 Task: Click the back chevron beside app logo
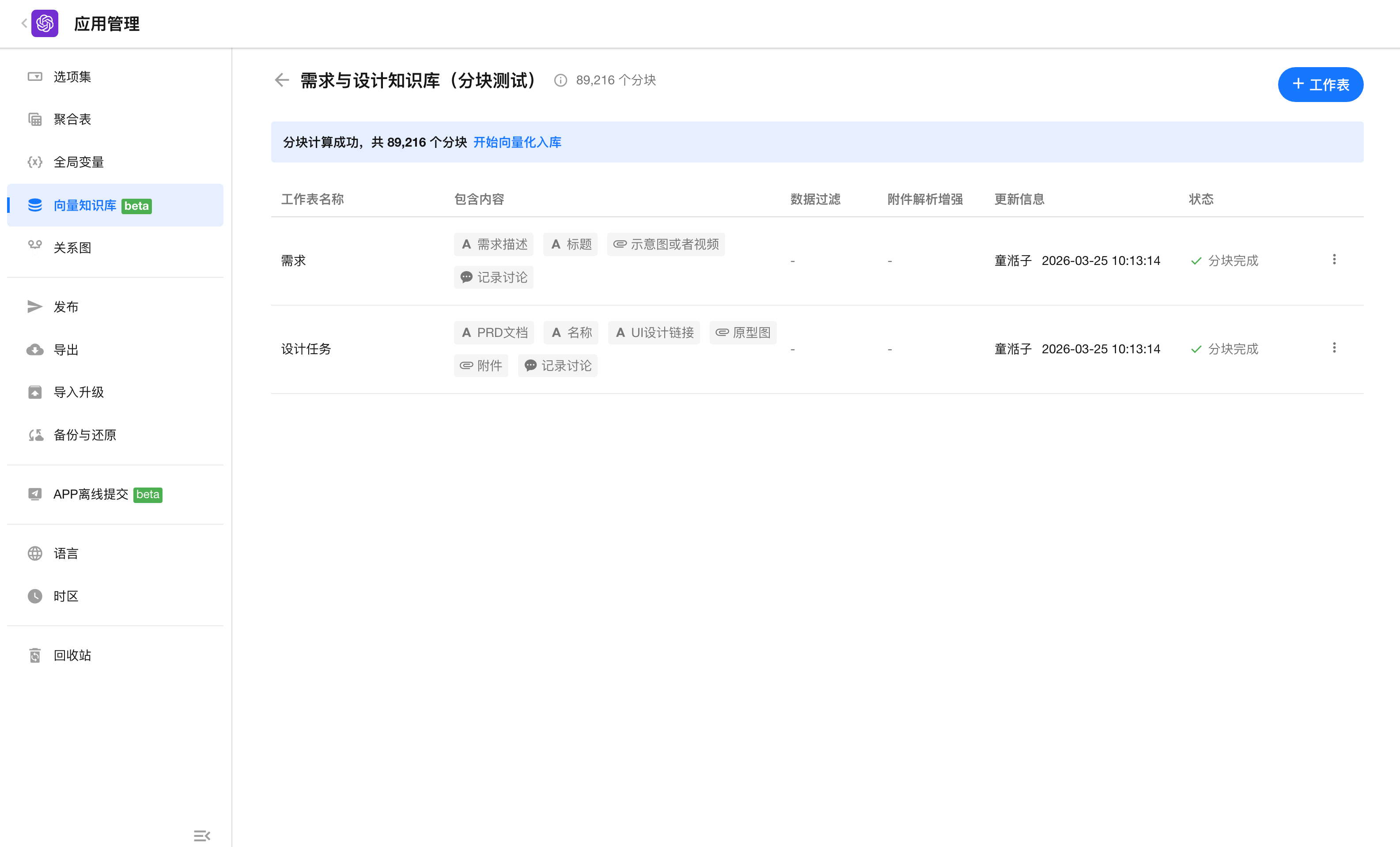click(x=24, y=23)
